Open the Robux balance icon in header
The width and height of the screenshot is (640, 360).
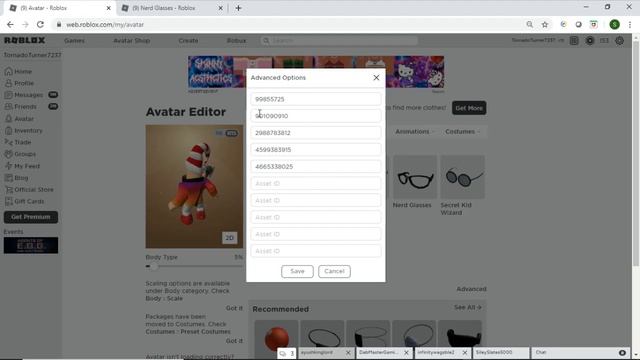click(x=590, y=40)
